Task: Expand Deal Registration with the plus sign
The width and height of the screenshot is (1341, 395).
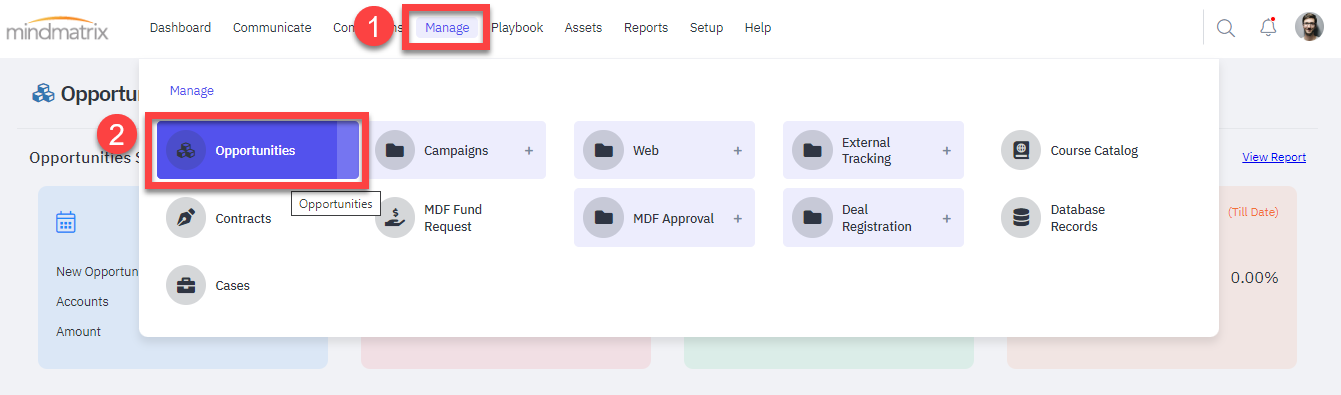Action: 946,218
